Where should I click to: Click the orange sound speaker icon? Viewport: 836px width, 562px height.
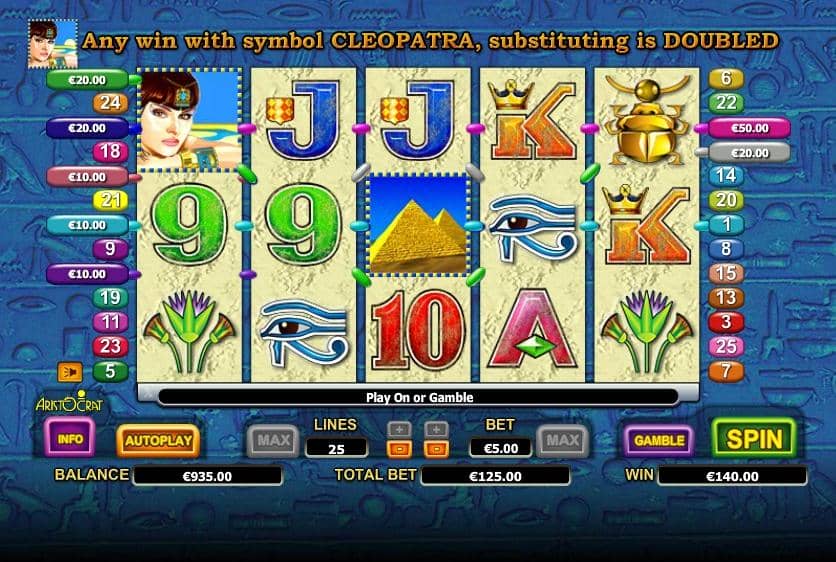click(70, 372)
